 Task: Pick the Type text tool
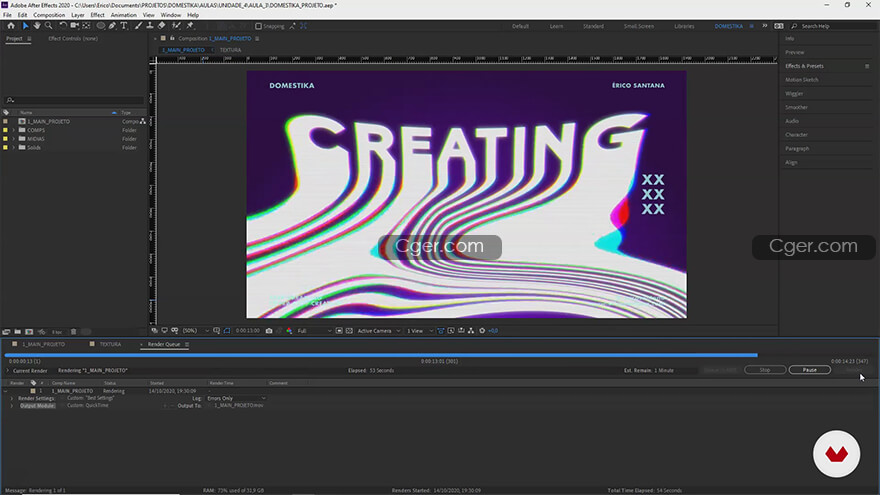click(x=124, y=26)
